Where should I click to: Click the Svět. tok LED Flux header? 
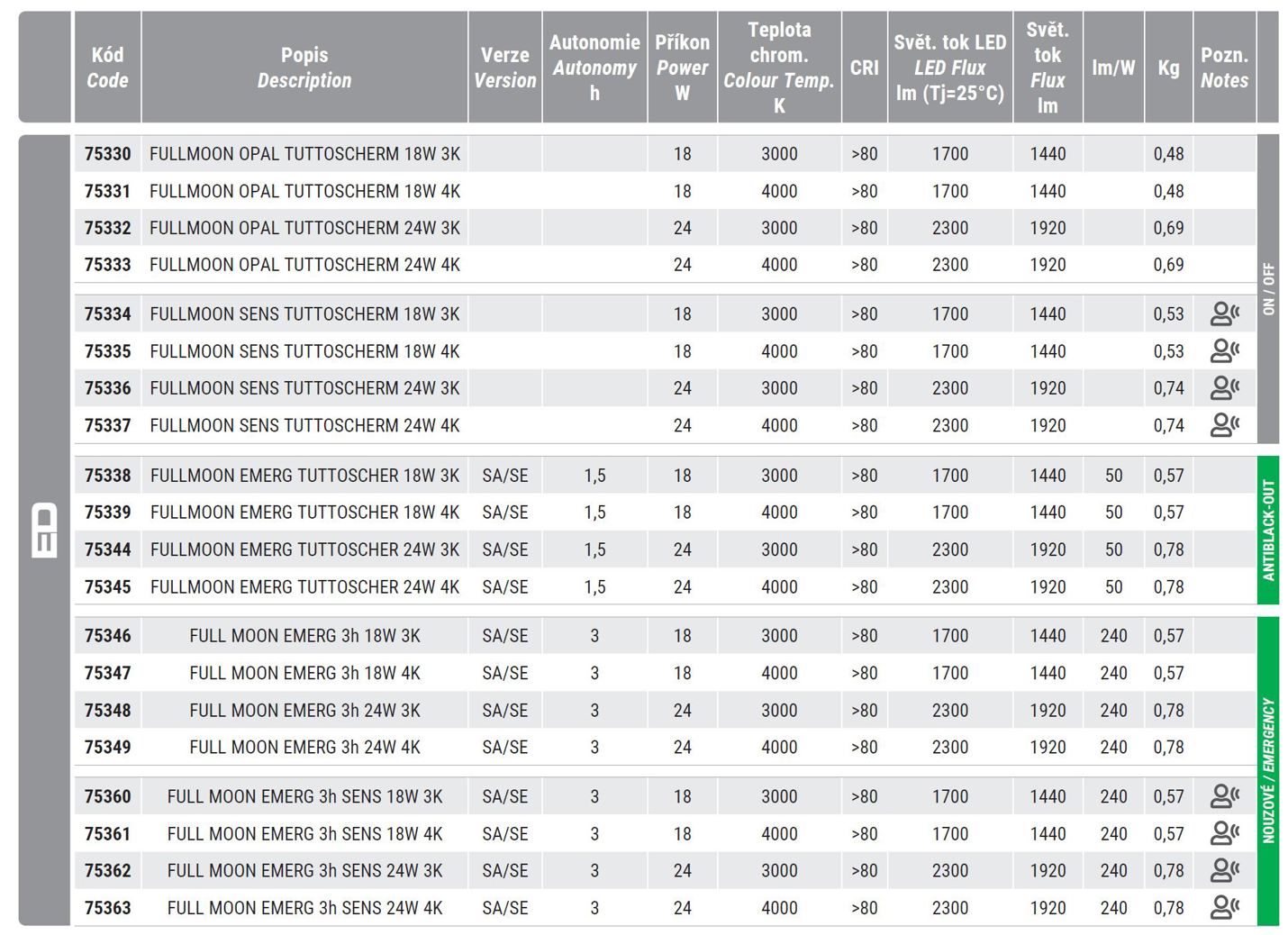pyautogui.click(x=950, y=68)
